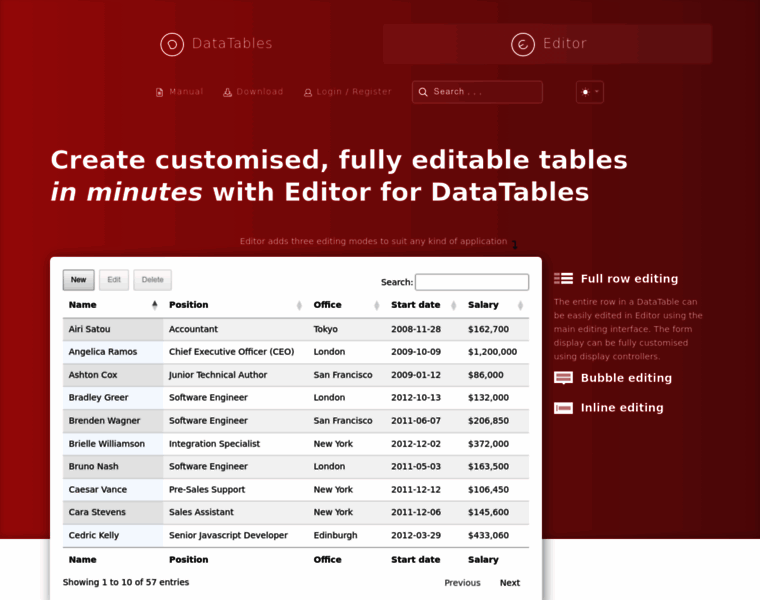The image size is (760, 600).
Task: Click the $433,060 salary cell
Action: pos(495,536)
